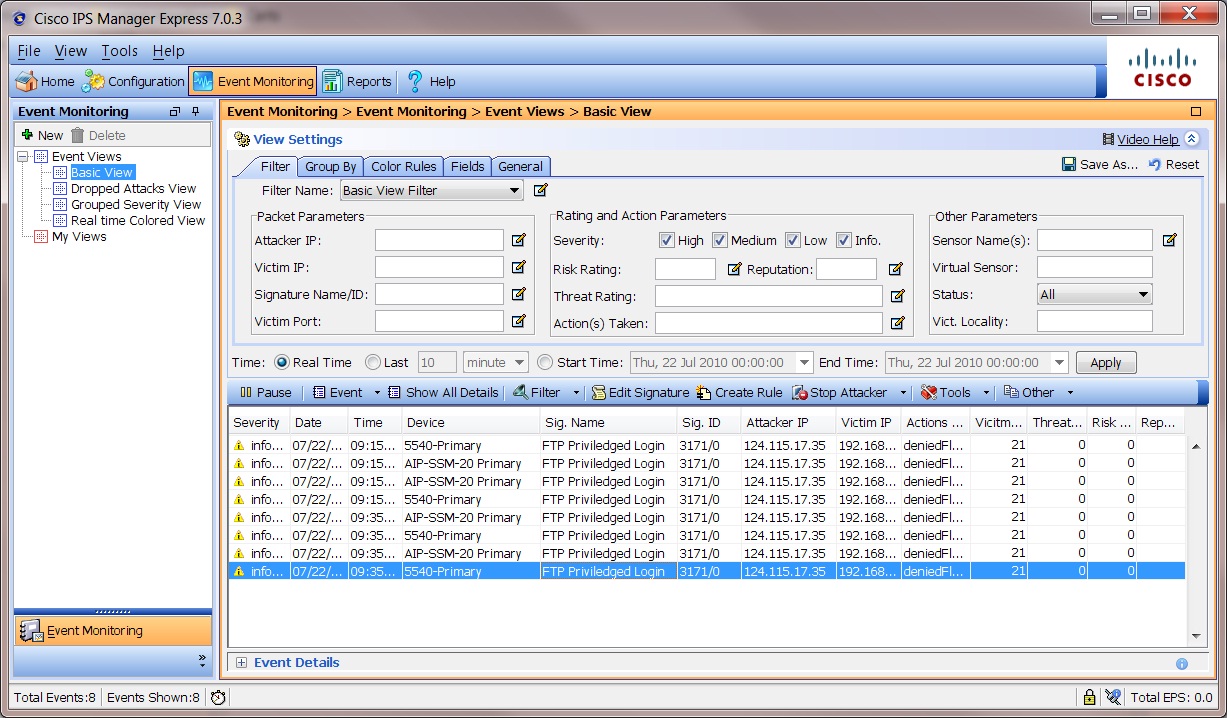
Task: Click Create Rule in events toolbar
Action: click(740, 393)
